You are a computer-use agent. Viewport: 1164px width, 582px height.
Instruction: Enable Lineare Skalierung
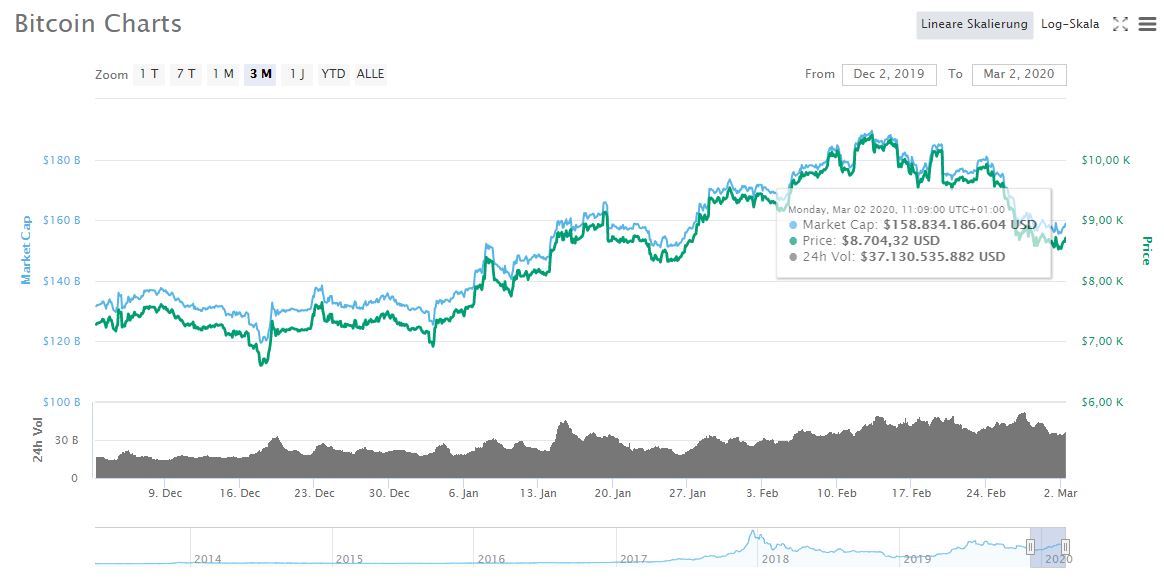click(x=974, y=24)
